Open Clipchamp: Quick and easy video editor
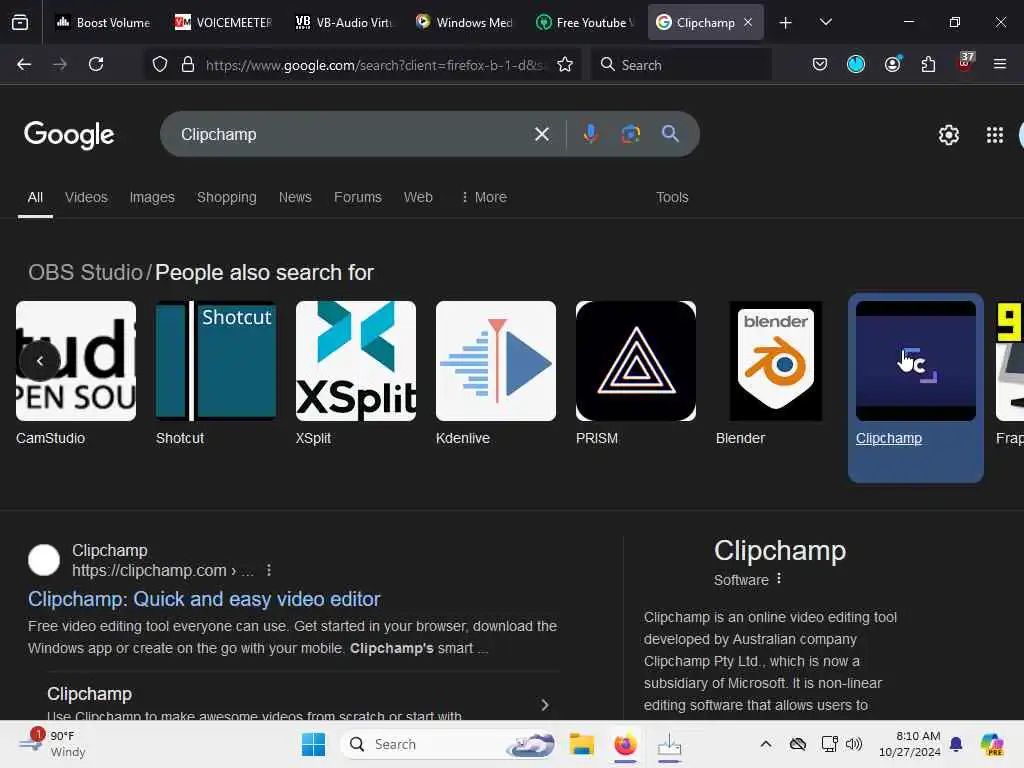Screen dimensions: 1024x768 tap(204, 599)
